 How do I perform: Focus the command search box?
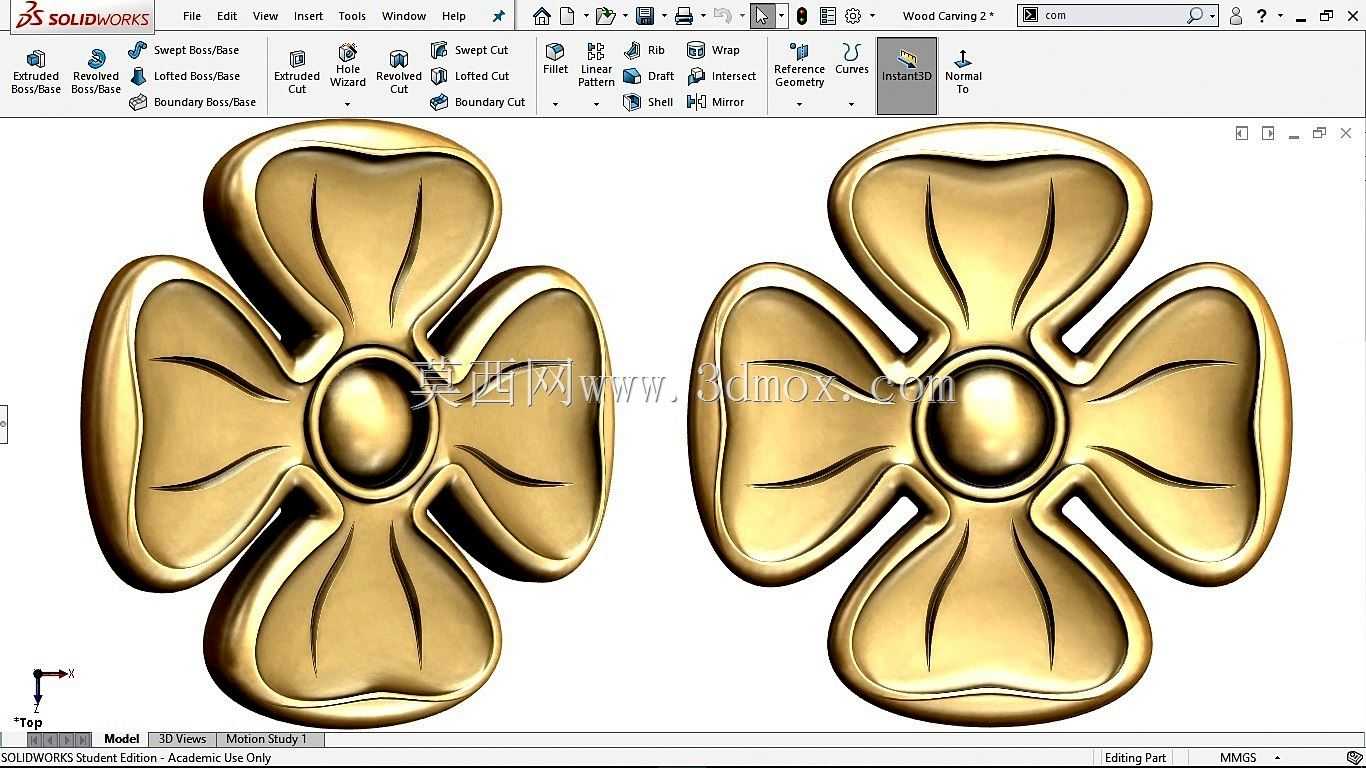tap(1111, 16)
